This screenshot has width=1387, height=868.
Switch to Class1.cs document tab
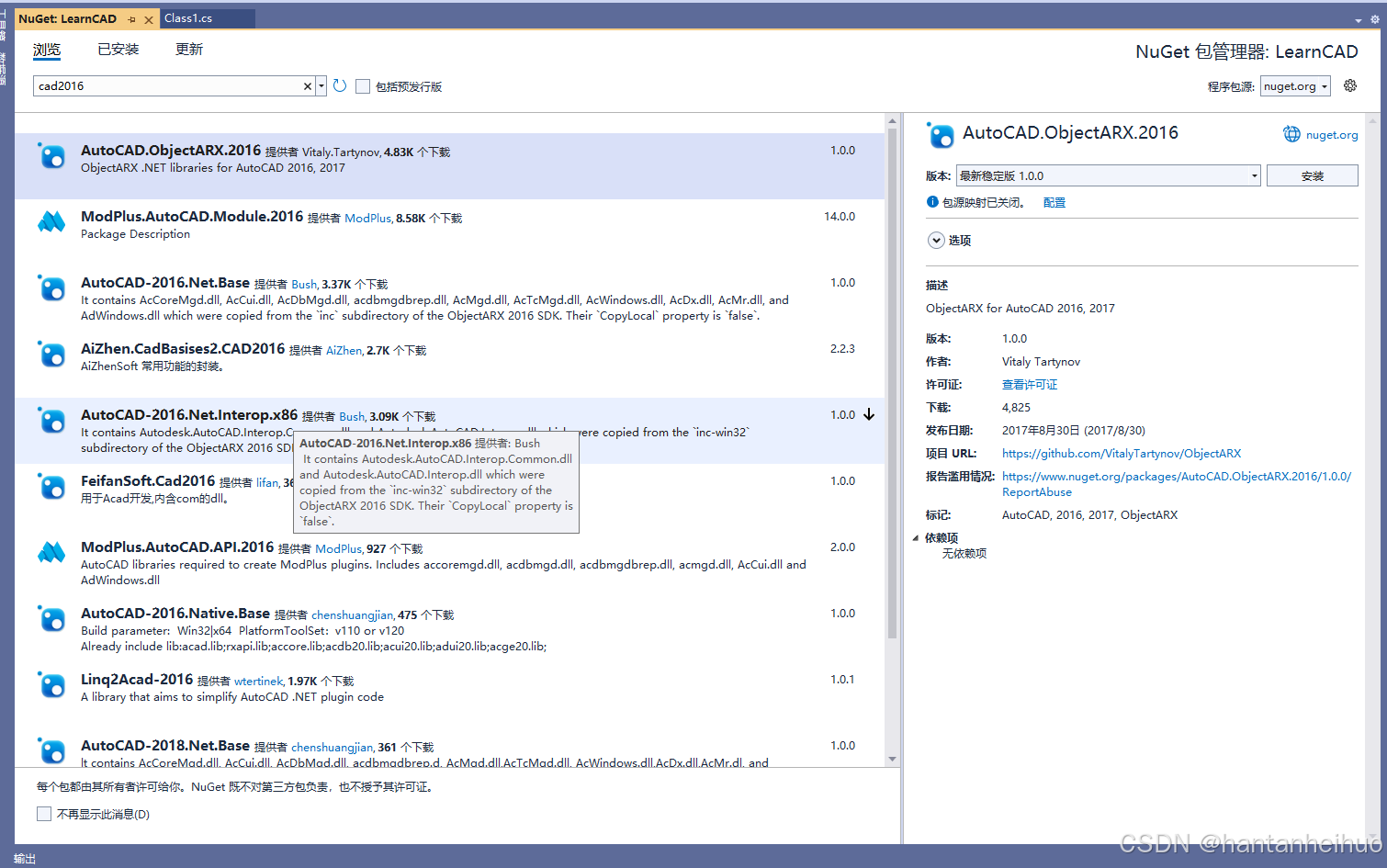tap(207, 18)
